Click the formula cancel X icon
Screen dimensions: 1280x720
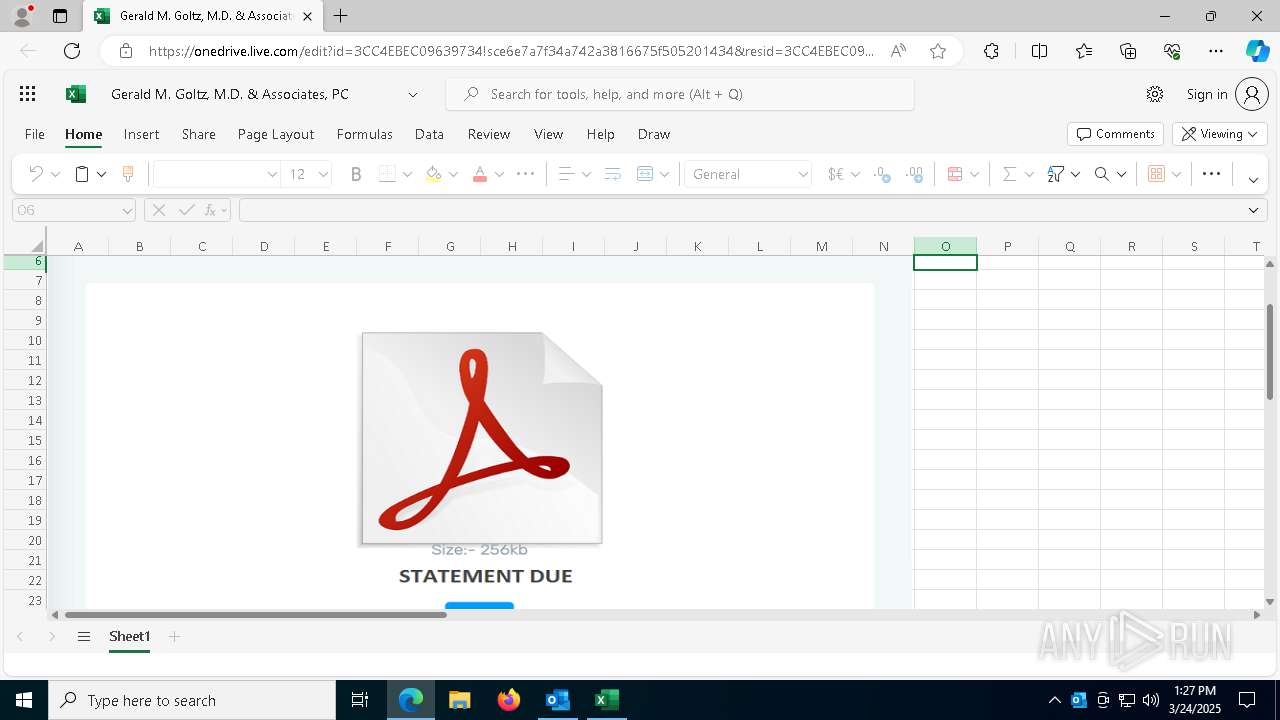[158, 210]
